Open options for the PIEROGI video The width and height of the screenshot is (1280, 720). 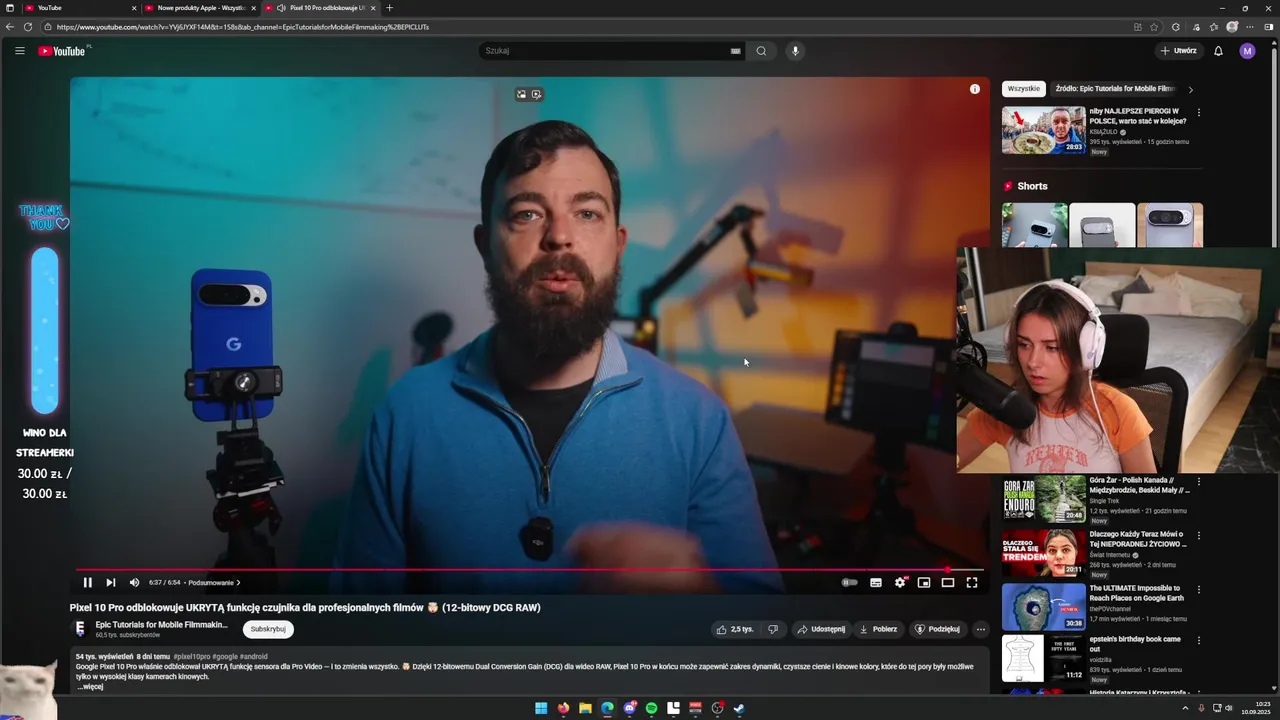click(1199, 113)
